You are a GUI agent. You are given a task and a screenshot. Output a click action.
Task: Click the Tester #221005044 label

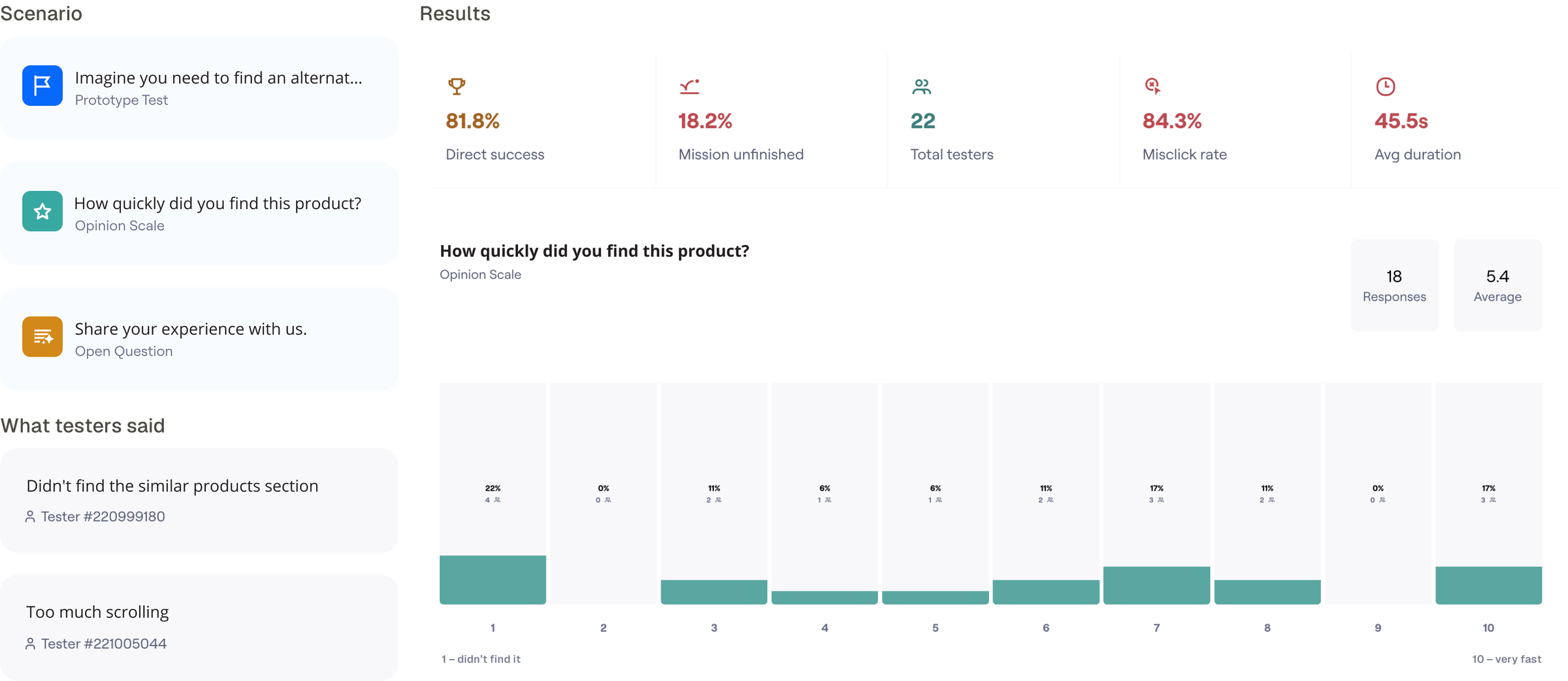104,644
